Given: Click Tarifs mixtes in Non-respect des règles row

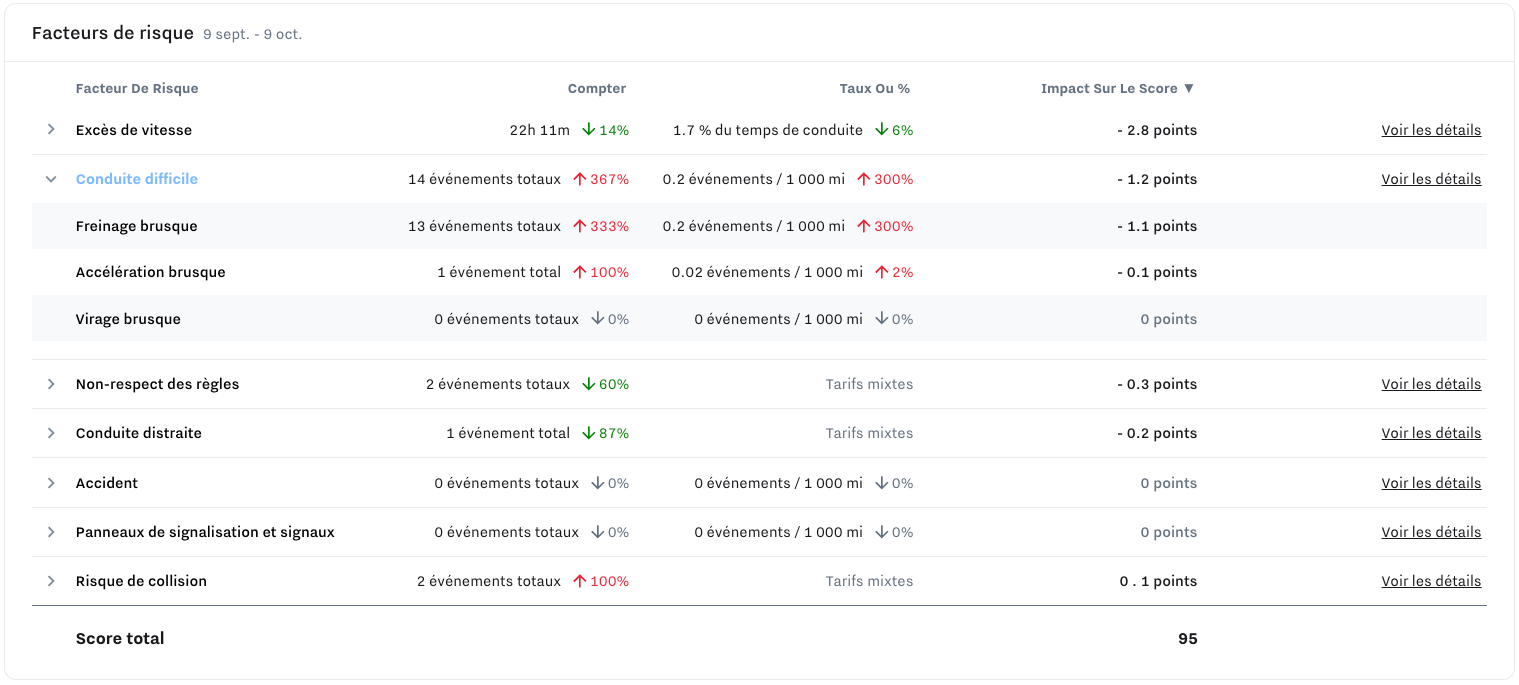Looking at the screenshot, I should tap(869, 384).
